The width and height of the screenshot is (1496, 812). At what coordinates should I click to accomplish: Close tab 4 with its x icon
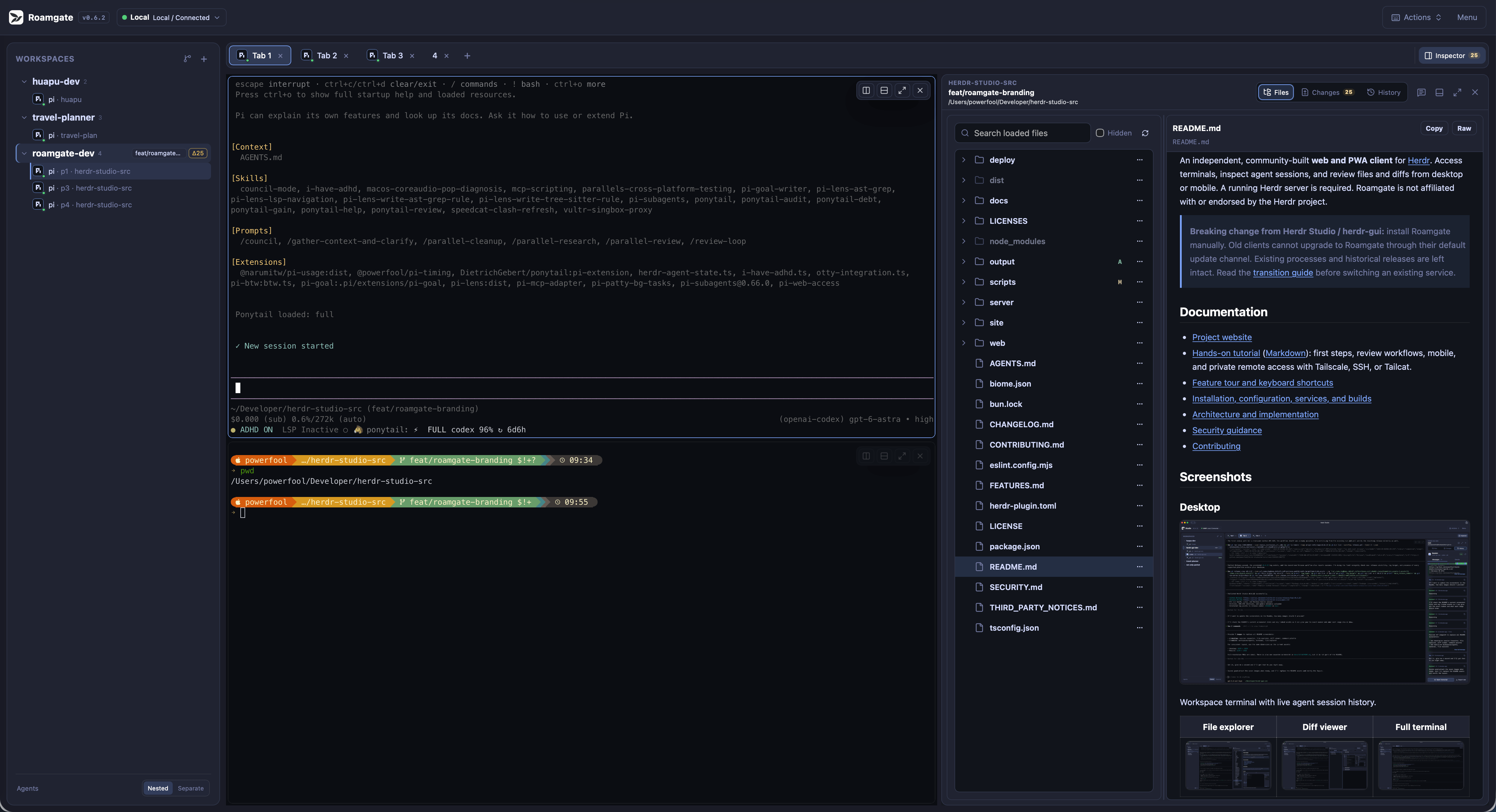pyautogui.click(x=447, y=56)
